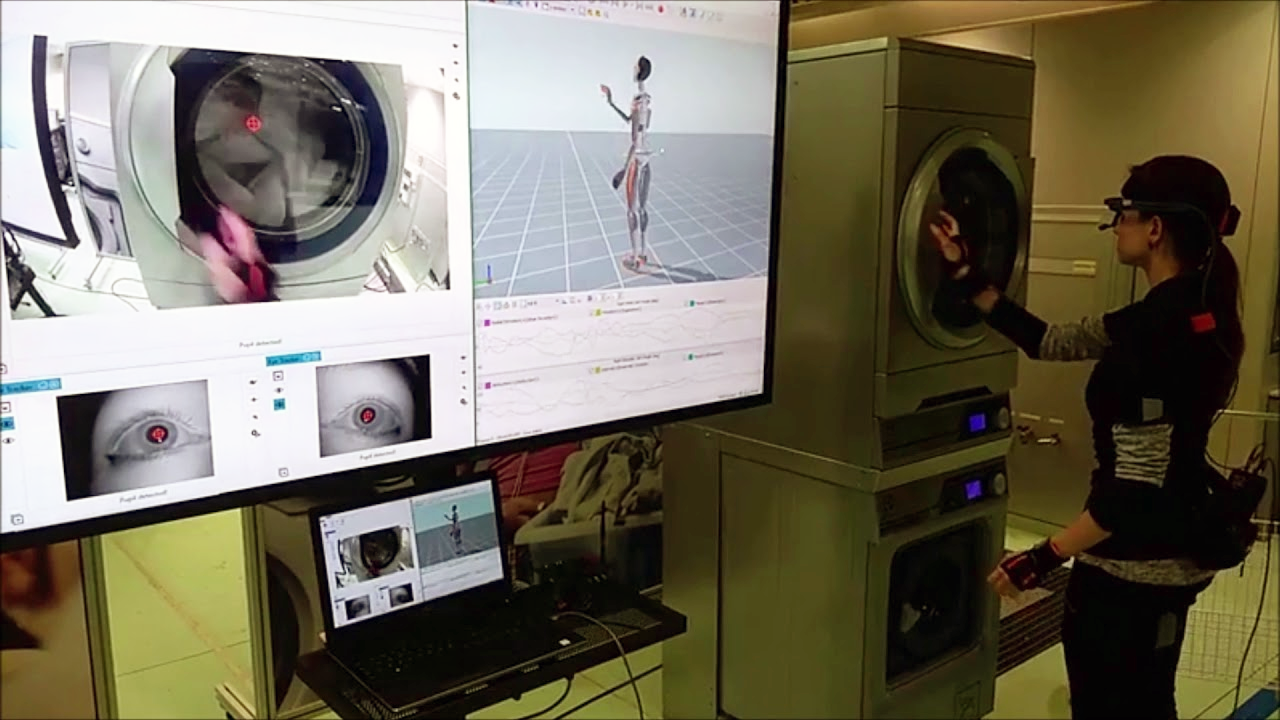The height and width of the screenshot is (720, 1280).
Task: Click avatar viewport on the laptop screen
Action: click(455, 527)
